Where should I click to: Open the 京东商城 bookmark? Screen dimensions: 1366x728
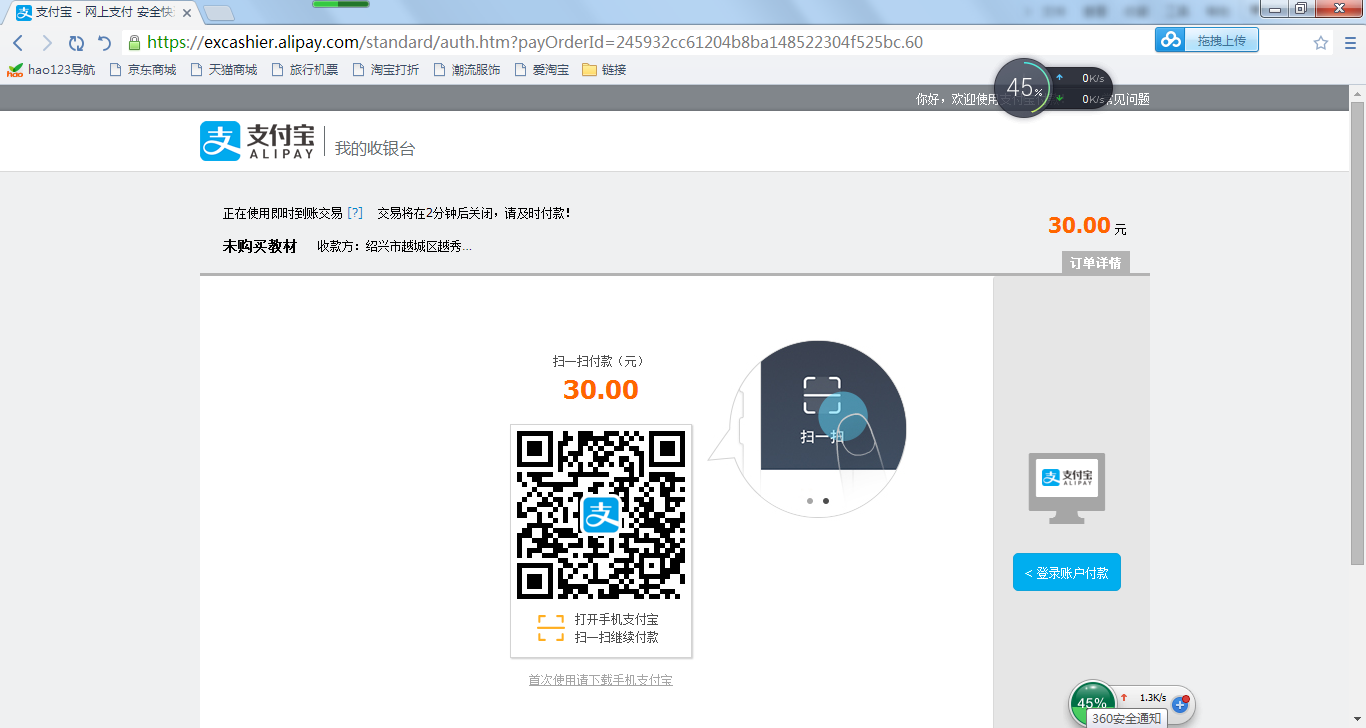pyautogui.click(x=142, y=70)
